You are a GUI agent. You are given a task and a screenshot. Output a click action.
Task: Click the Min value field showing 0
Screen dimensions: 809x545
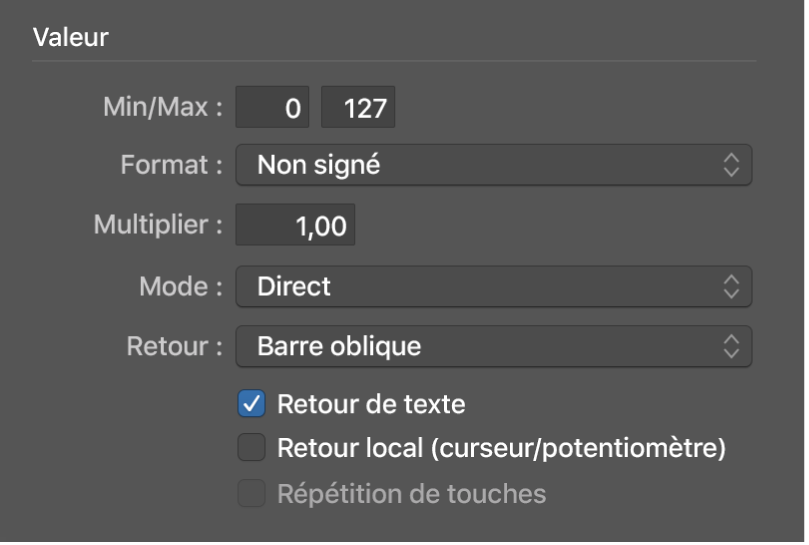point(274,108)
